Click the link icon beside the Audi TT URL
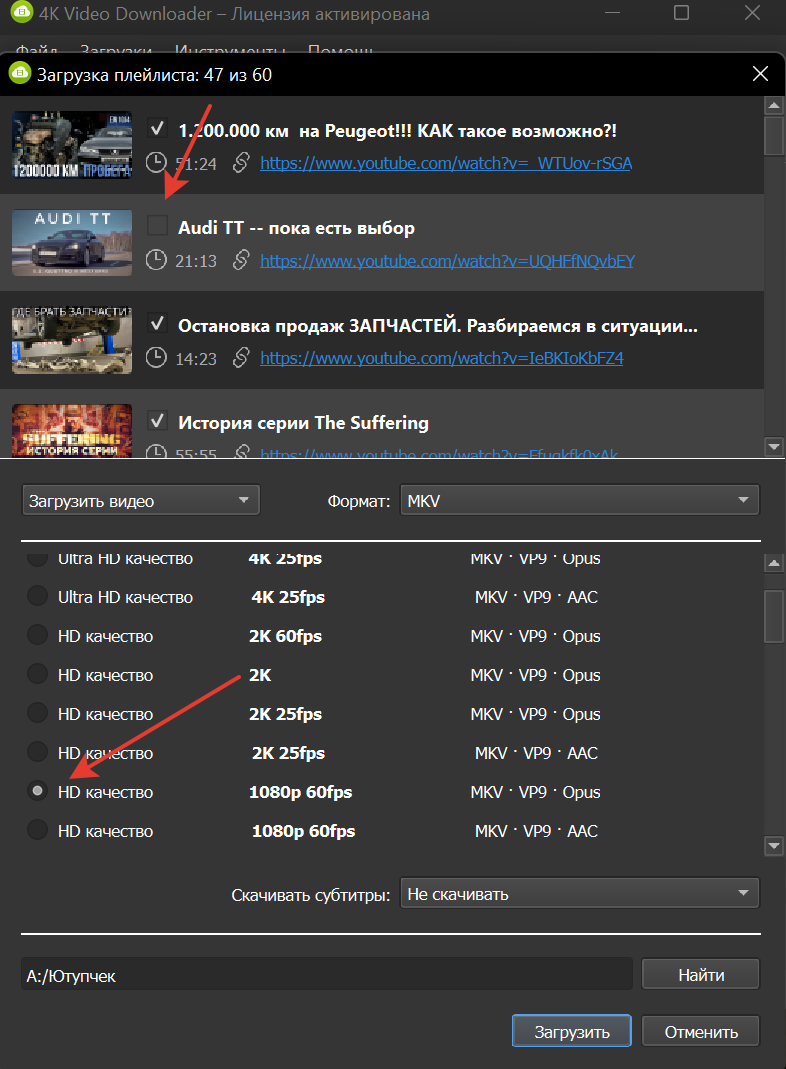 pos(240,261)
